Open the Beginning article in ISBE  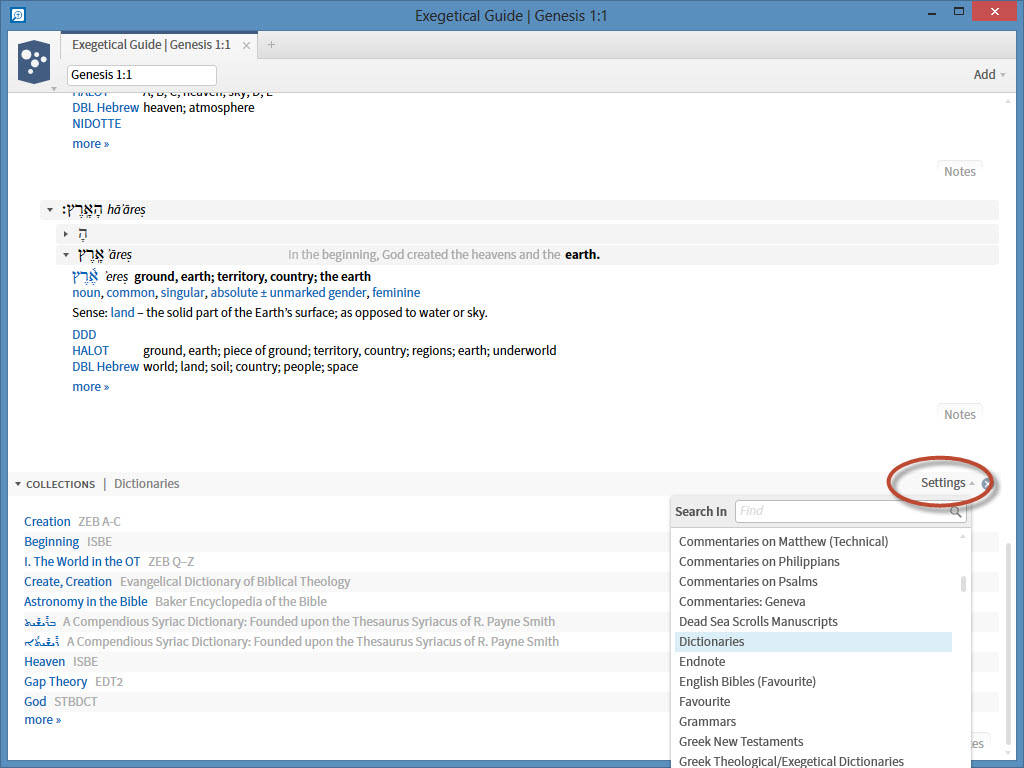(51, 541)
